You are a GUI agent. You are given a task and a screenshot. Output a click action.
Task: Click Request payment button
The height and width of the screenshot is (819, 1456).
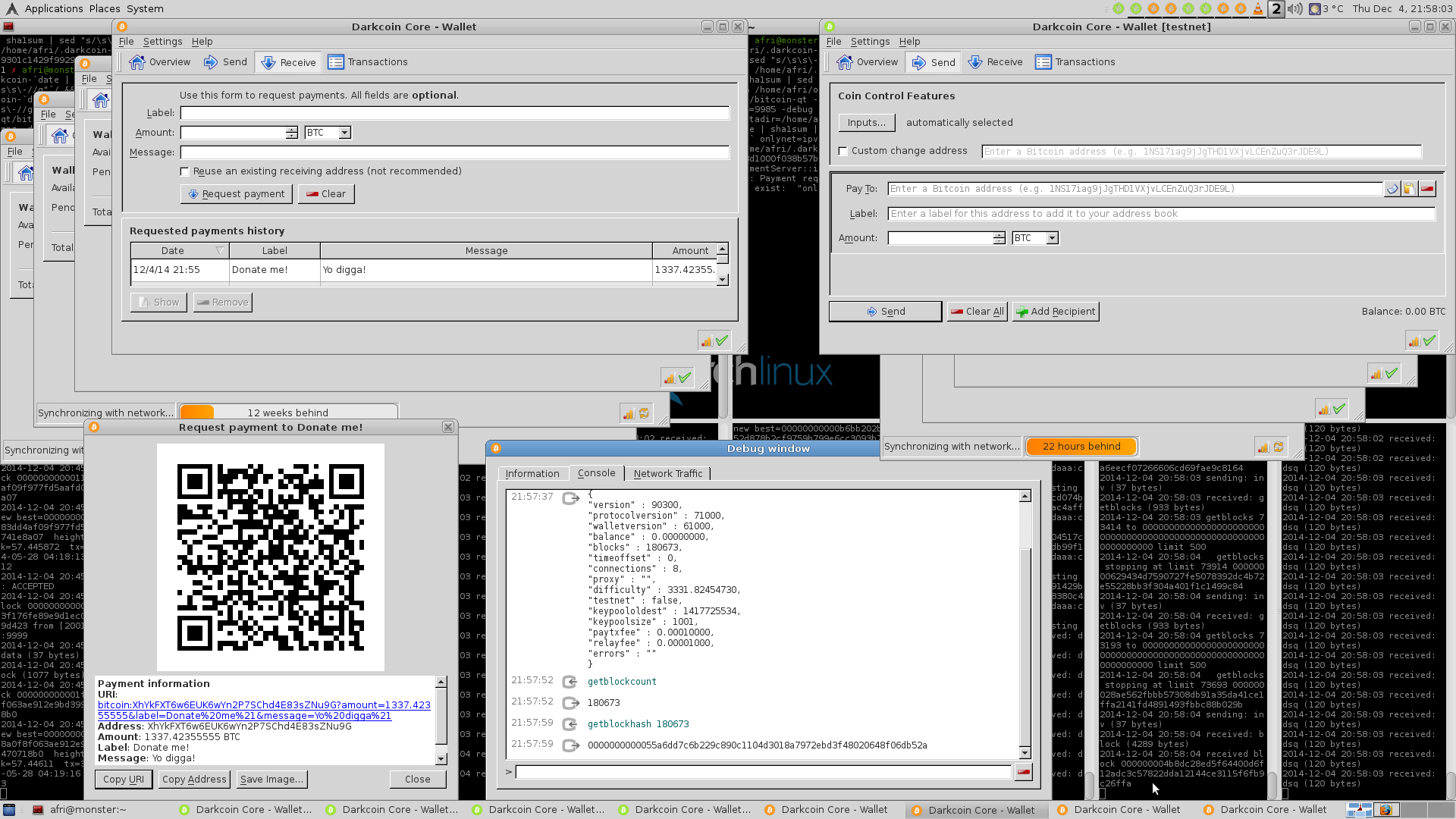click(237, 194)
